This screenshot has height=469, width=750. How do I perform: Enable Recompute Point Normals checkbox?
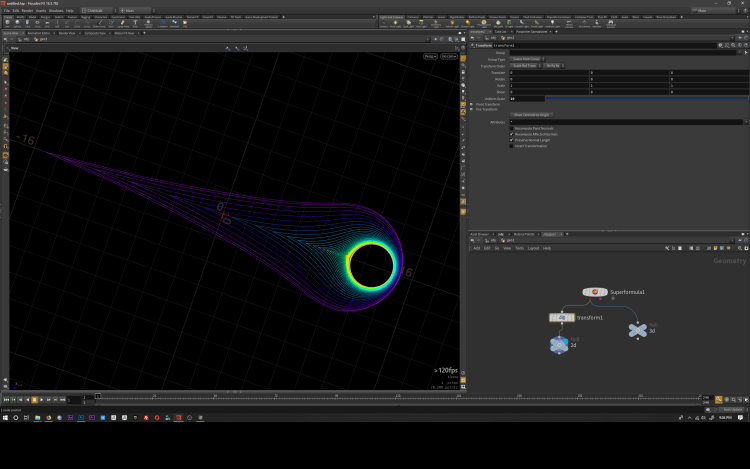[x=512, y=128]
